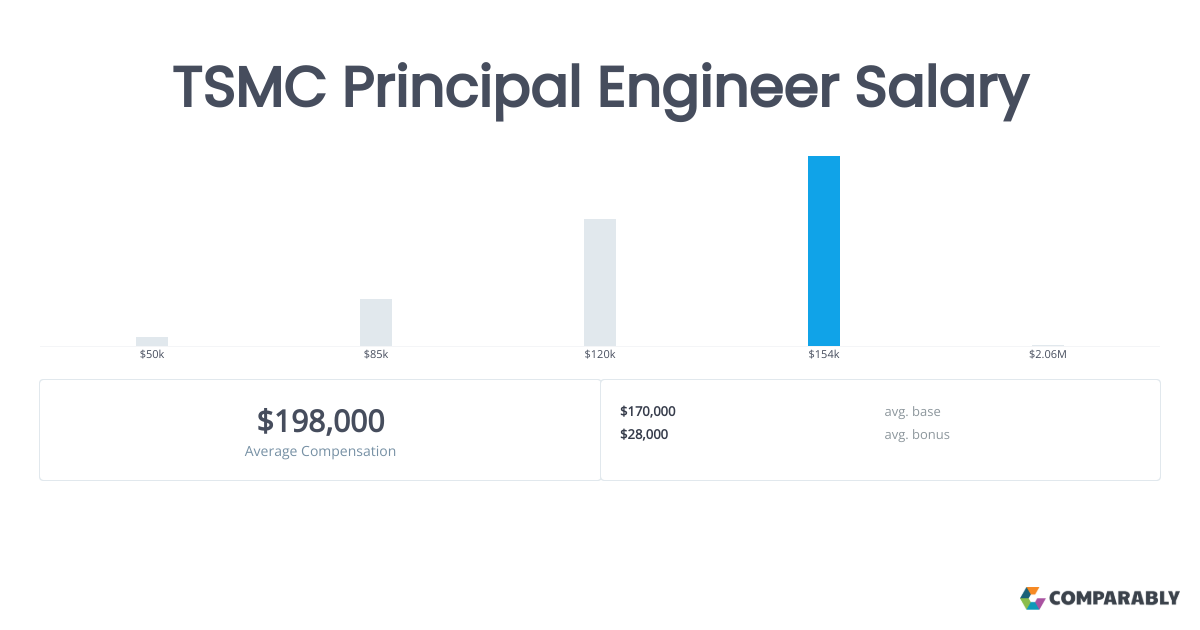
Task: Click the $50k axis label
Action: click(152, 355)
